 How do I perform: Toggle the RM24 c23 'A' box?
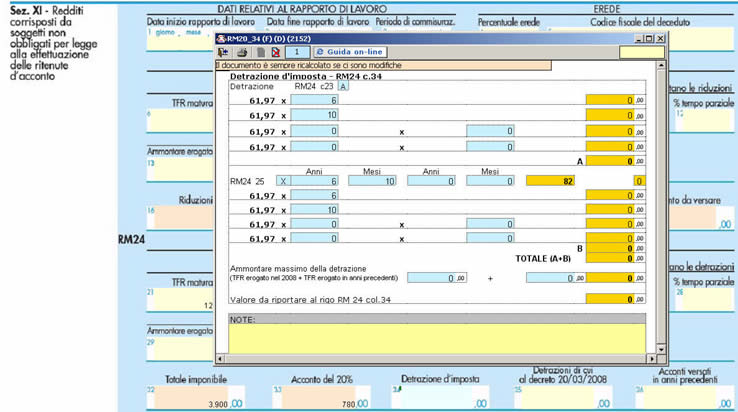(343, 86)
